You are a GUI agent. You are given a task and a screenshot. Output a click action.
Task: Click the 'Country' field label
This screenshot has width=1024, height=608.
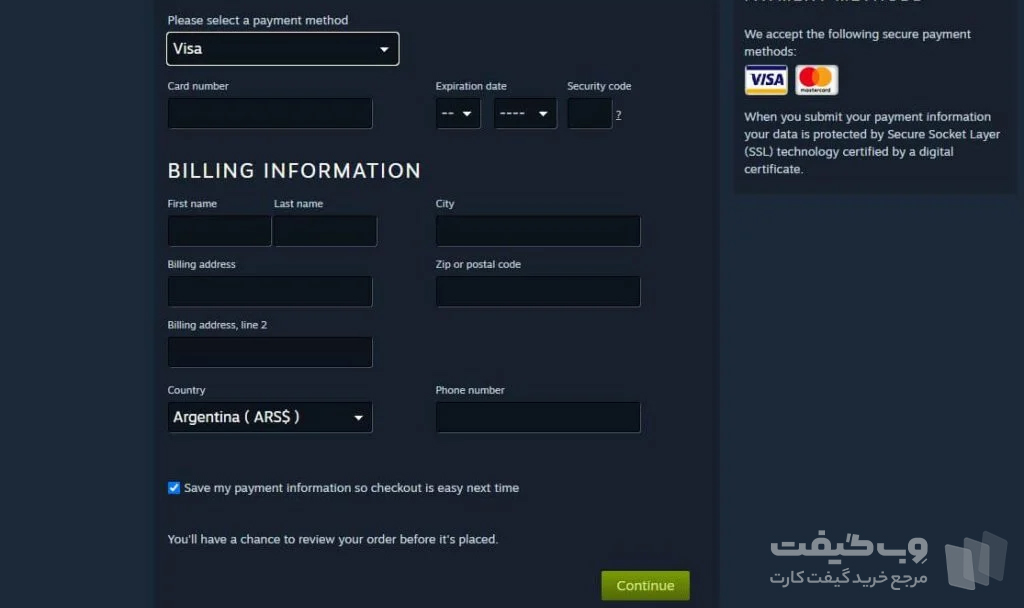(x=186, y=390)
